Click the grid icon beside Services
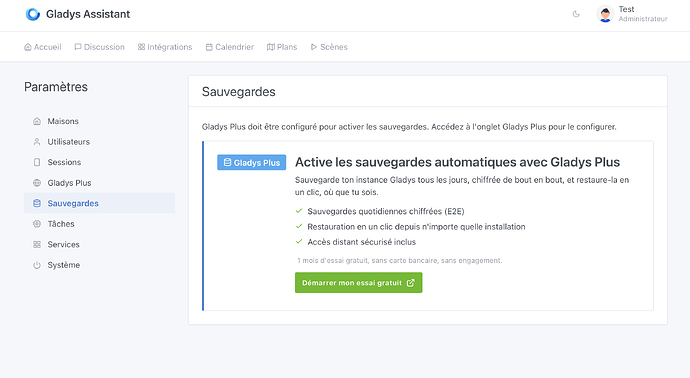 37,244
